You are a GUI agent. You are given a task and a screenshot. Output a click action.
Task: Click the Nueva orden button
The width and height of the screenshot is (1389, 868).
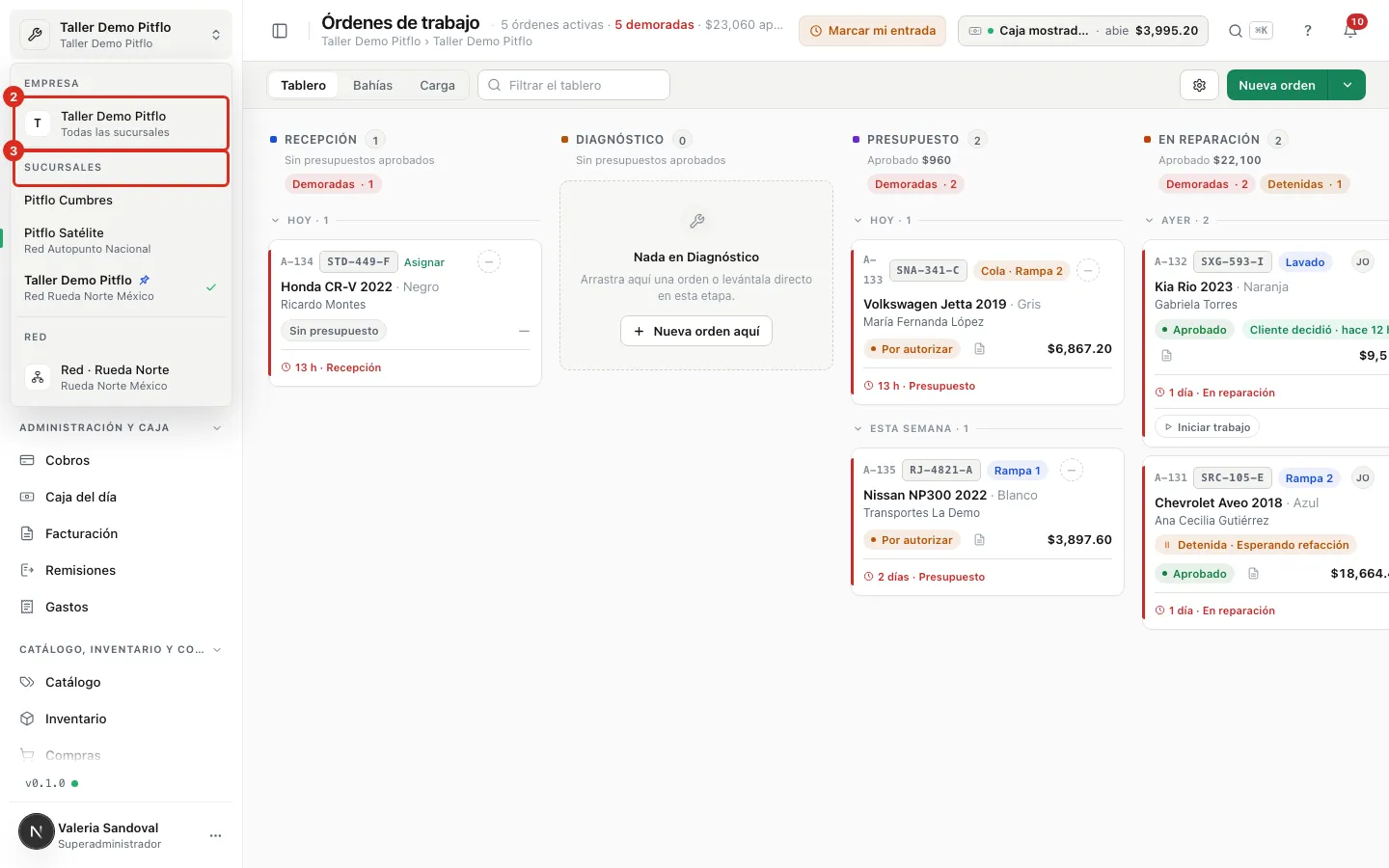(1277, 85)
